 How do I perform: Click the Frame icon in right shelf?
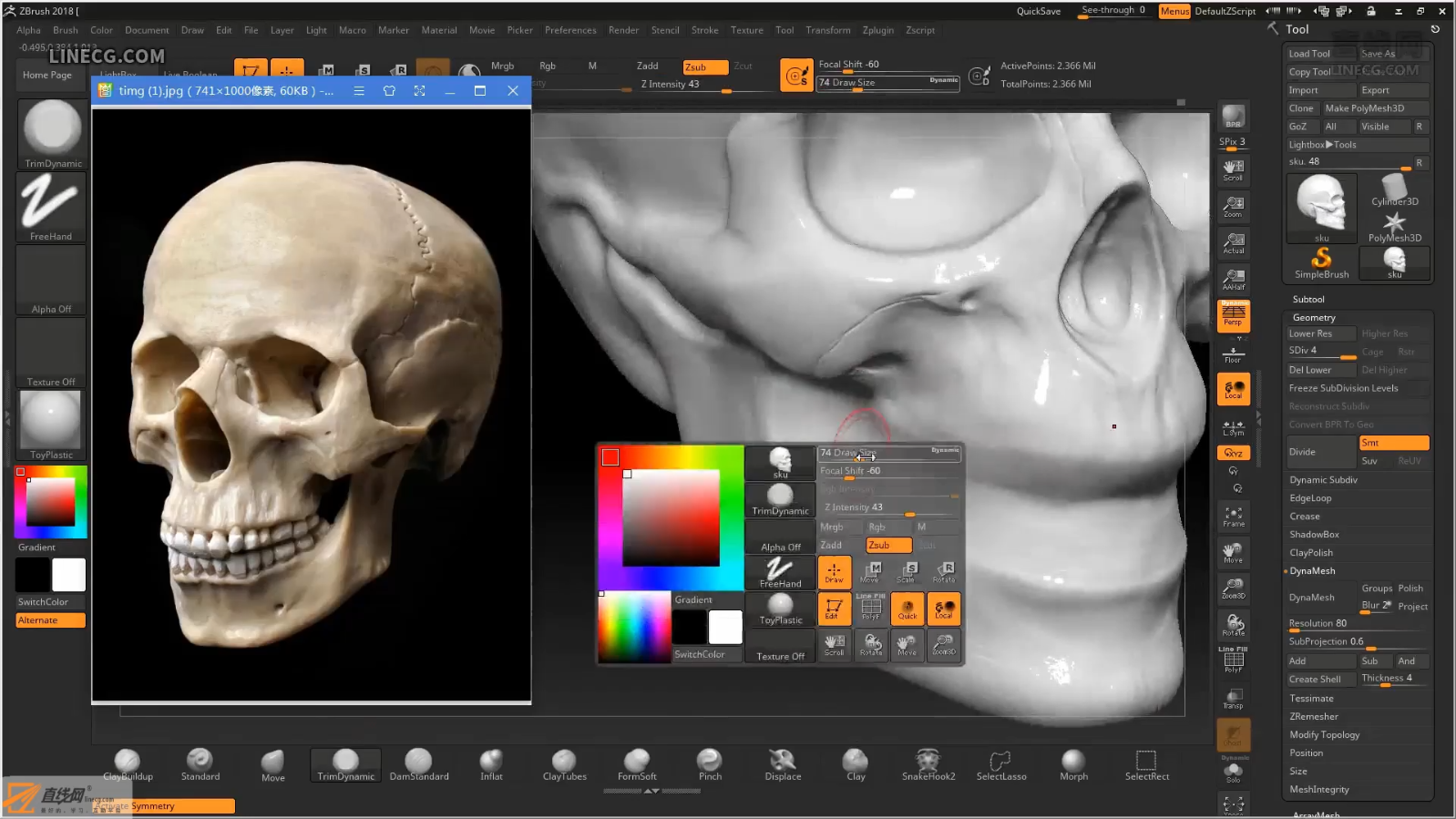pyautogui.click(x=1233, y=517)
